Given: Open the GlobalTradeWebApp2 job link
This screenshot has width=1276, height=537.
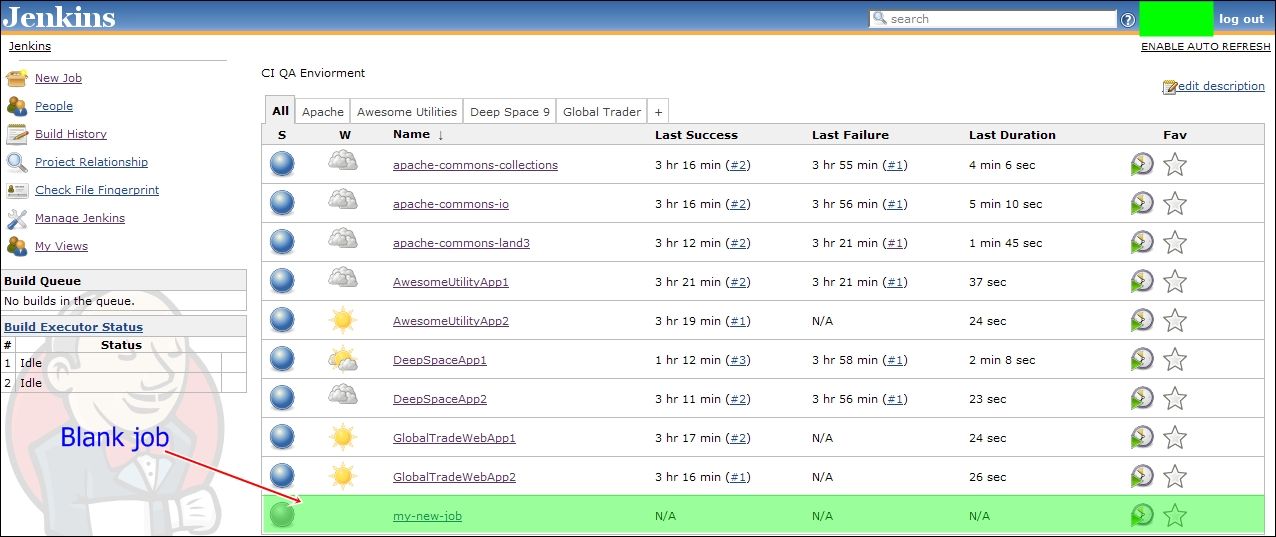Looking at the screenshot, I should [454, 477].
